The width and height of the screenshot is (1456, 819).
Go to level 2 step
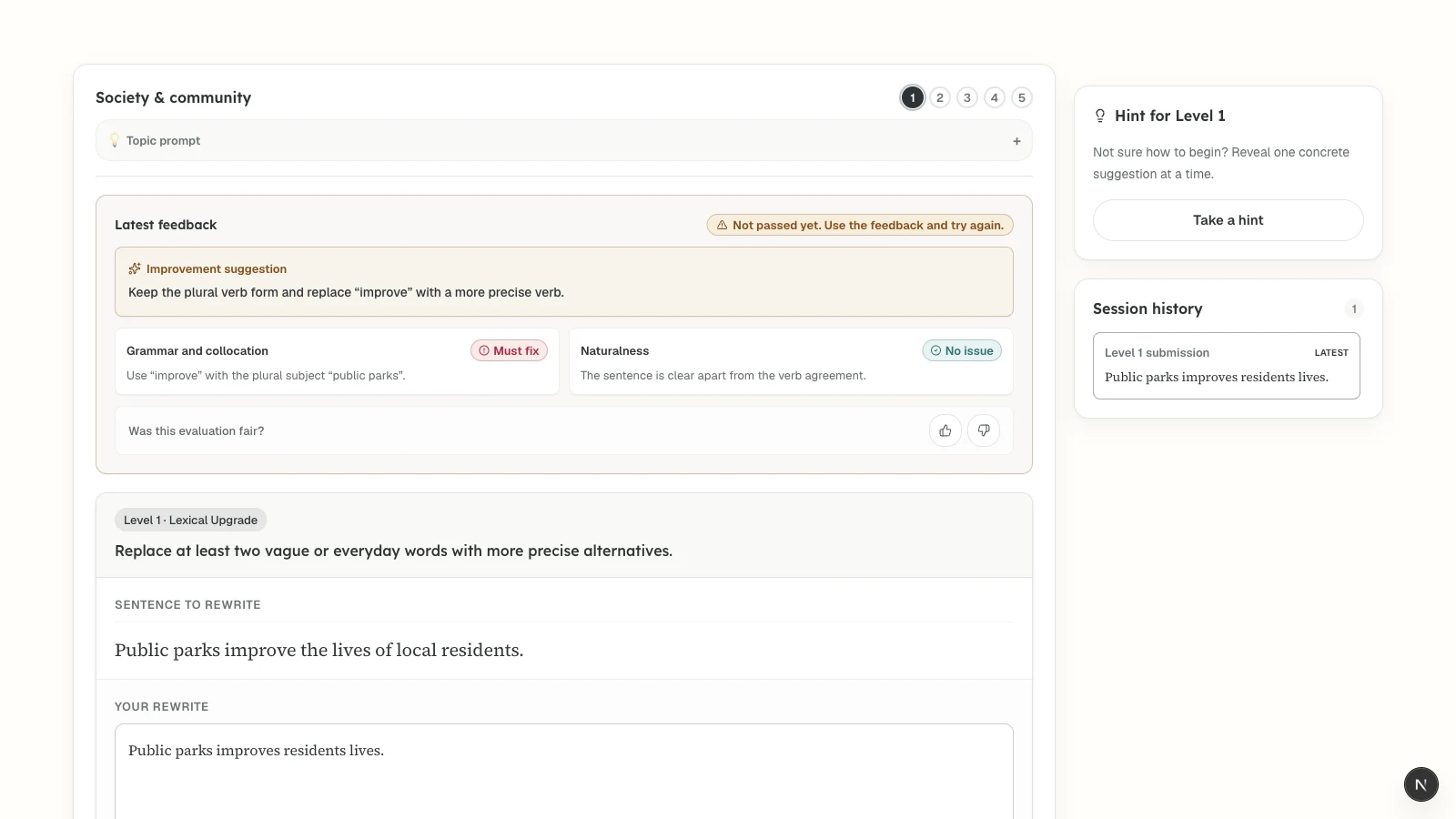(x=940, y=97)
